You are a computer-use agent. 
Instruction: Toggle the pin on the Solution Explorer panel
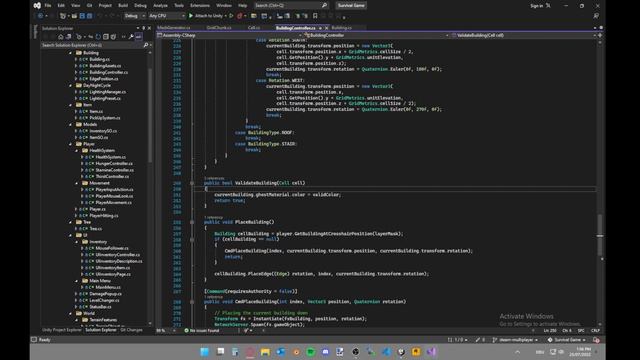point(143,28)
